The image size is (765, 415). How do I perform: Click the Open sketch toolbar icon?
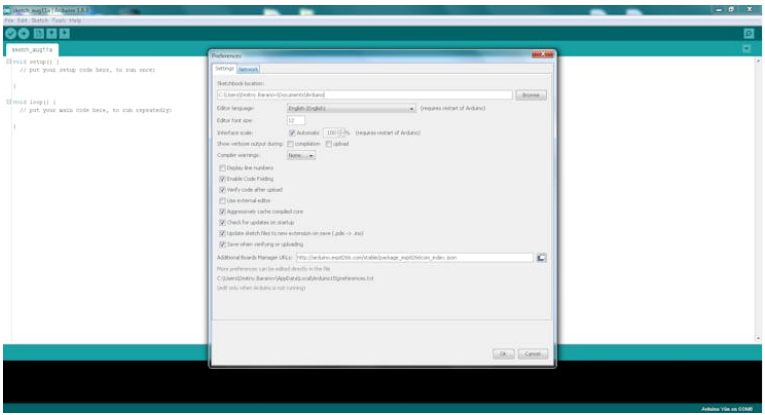tap(50, 33)
